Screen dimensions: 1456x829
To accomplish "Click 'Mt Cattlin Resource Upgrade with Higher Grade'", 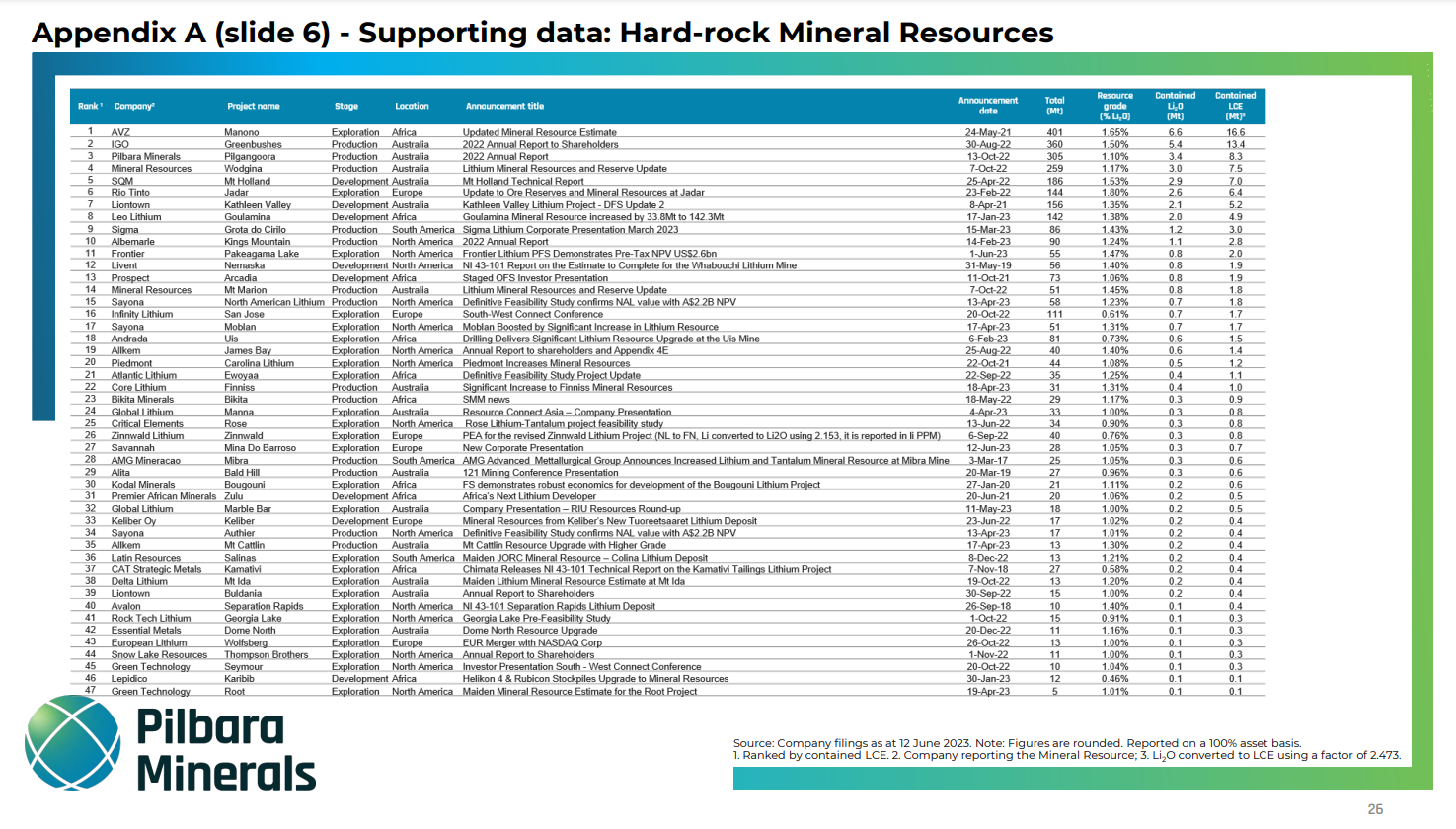I will [565, 545].
